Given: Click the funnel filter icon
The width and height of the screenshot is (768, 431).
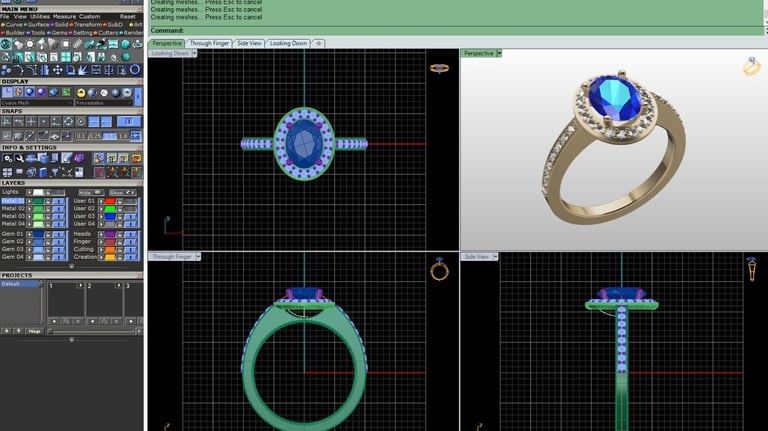Looking at the screenshot, I should pyautogui.click(x=54, y=172).
